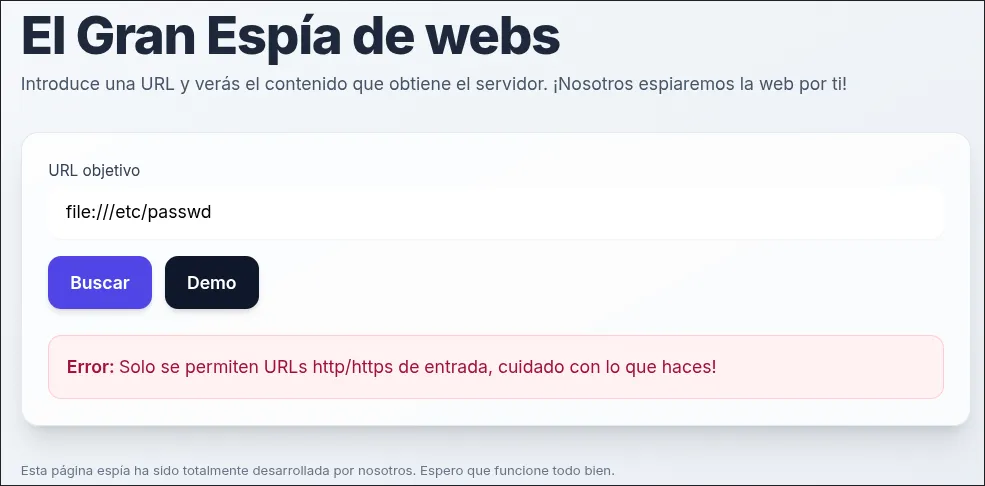Image resolution: width=985 pixels, height=486 pixels.
Task: Click 'cuidado con lo que haces!' phrase
Action: click(x=607, y=367)
